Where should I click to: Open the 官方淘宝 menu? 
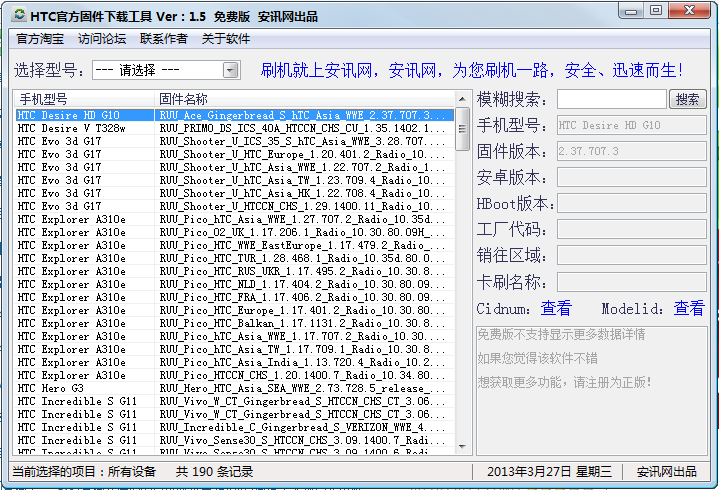(x=40, y=39)
